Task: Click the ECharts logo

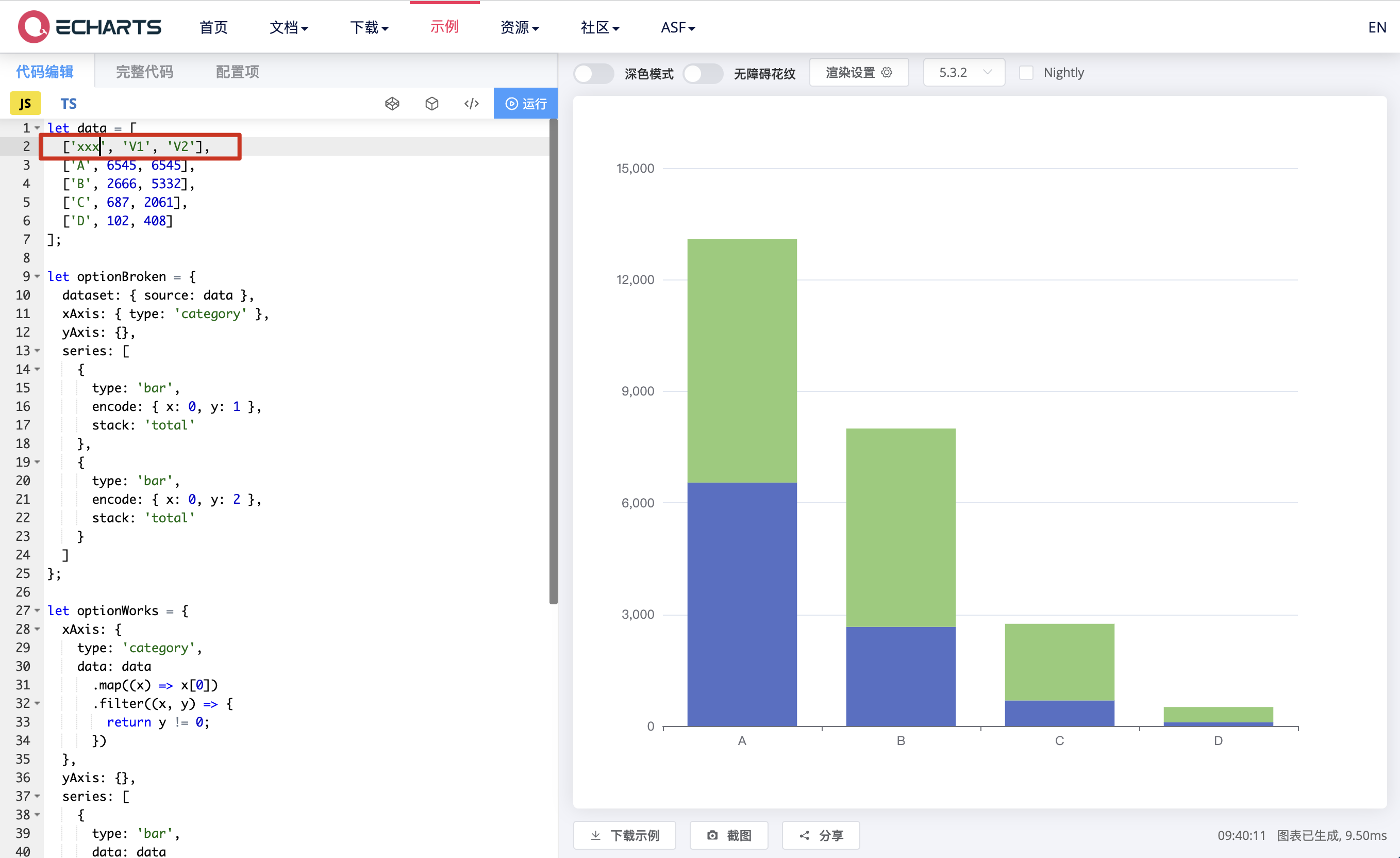Action: (90, 26)
